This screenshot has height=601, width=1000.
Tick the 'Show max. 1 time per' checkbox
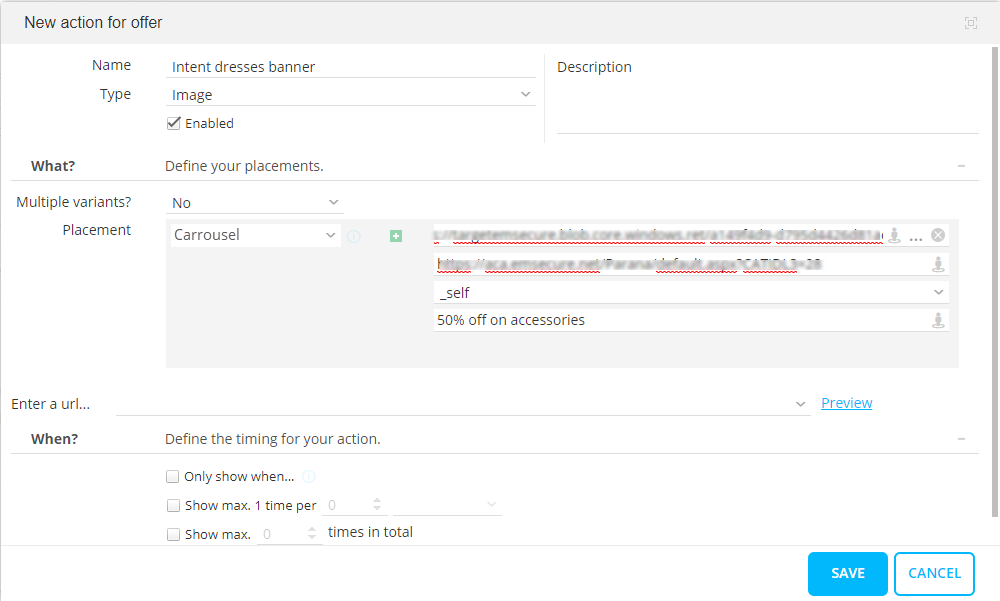coord(174,506)
